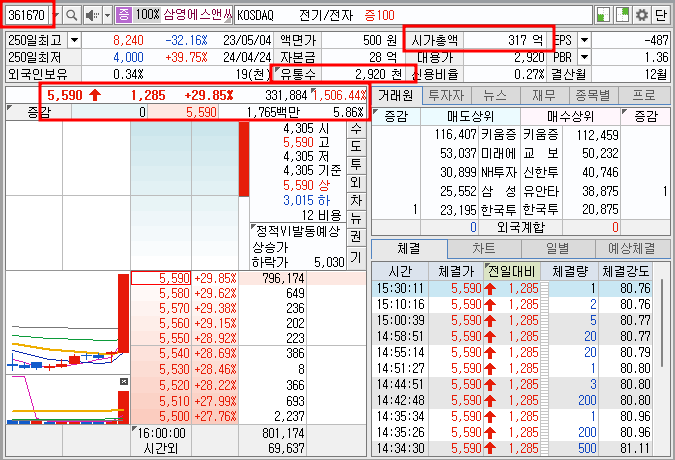Switch to the 종목별 tab
Viewport: 675px width, 460px height.
593,96
